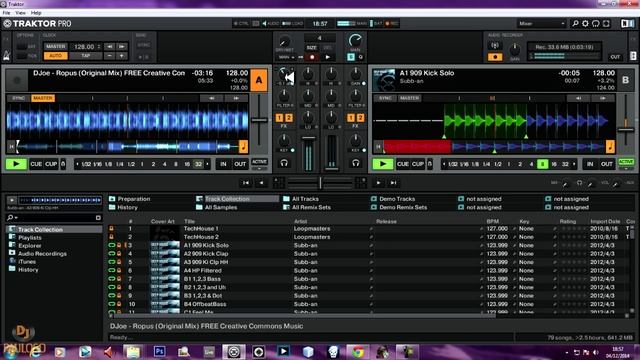Skip to start of Deck B stripe
The height and width of the screenshot is (360, 640).
(378, 146)
